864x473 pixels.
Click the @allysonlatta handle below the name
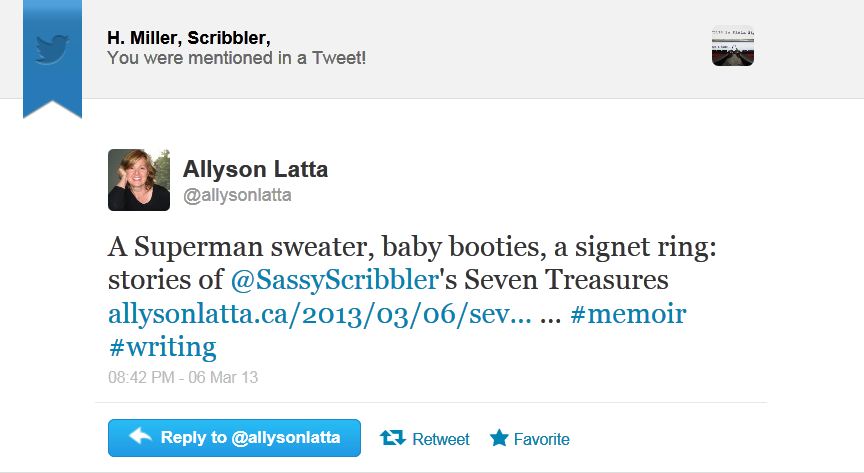237,196
